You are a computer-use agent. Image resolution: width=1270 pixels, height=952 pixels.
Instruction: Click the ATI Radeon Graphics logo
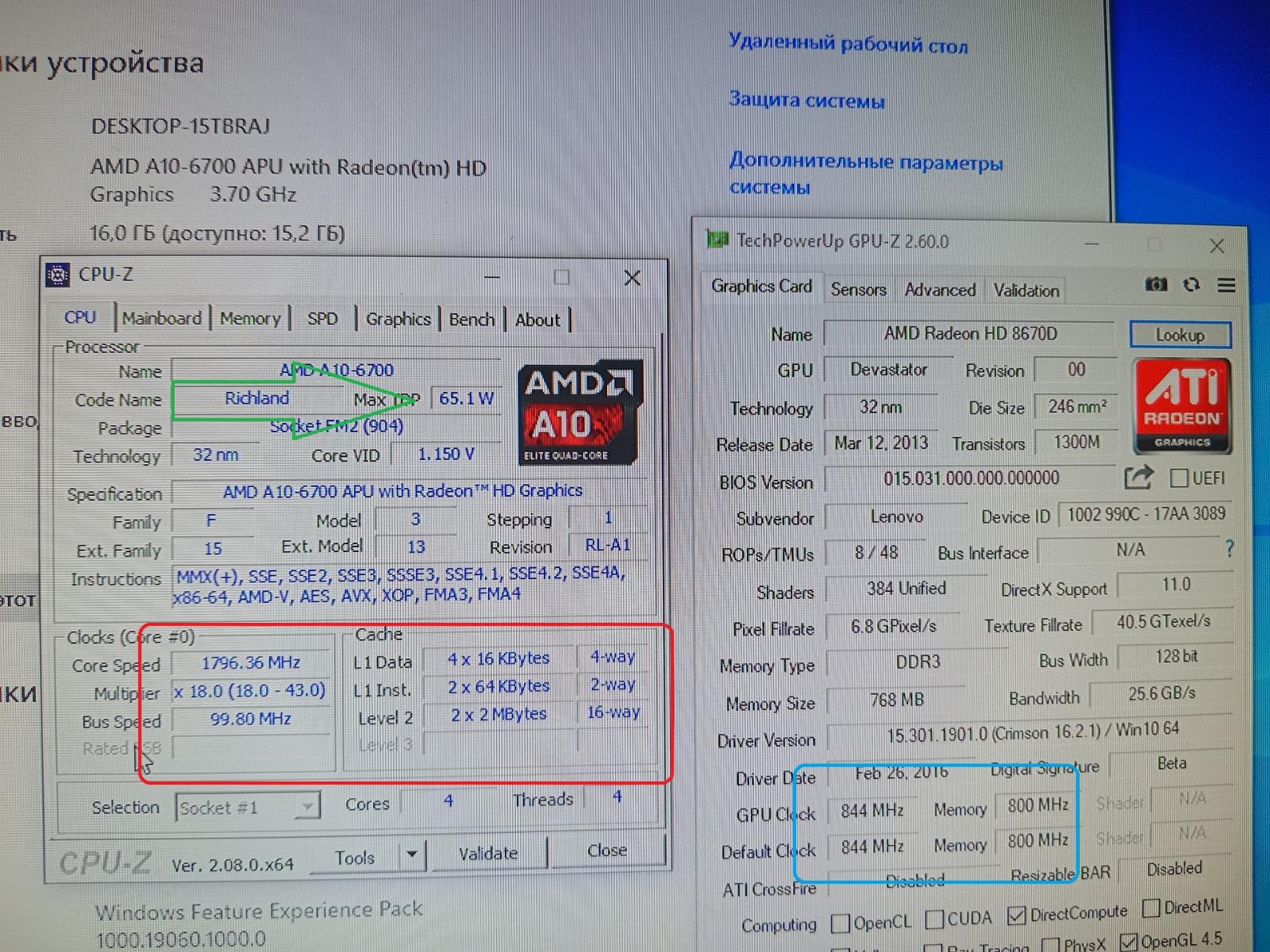point(1182,406)
